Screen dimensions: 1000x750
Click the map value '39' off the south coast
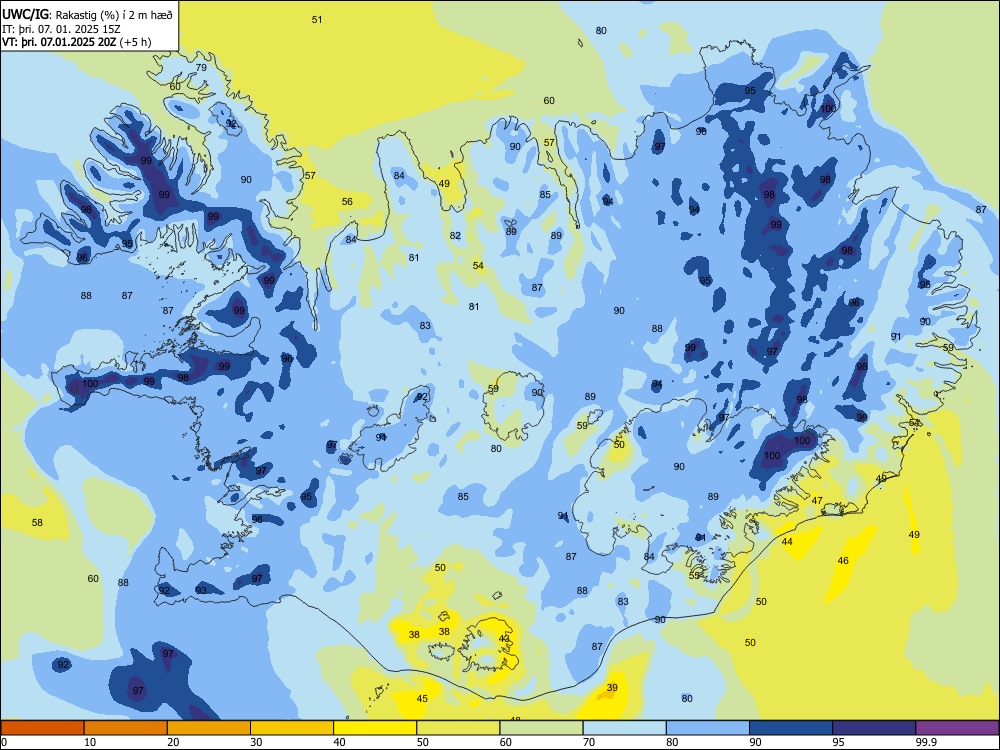pos(612,688)
